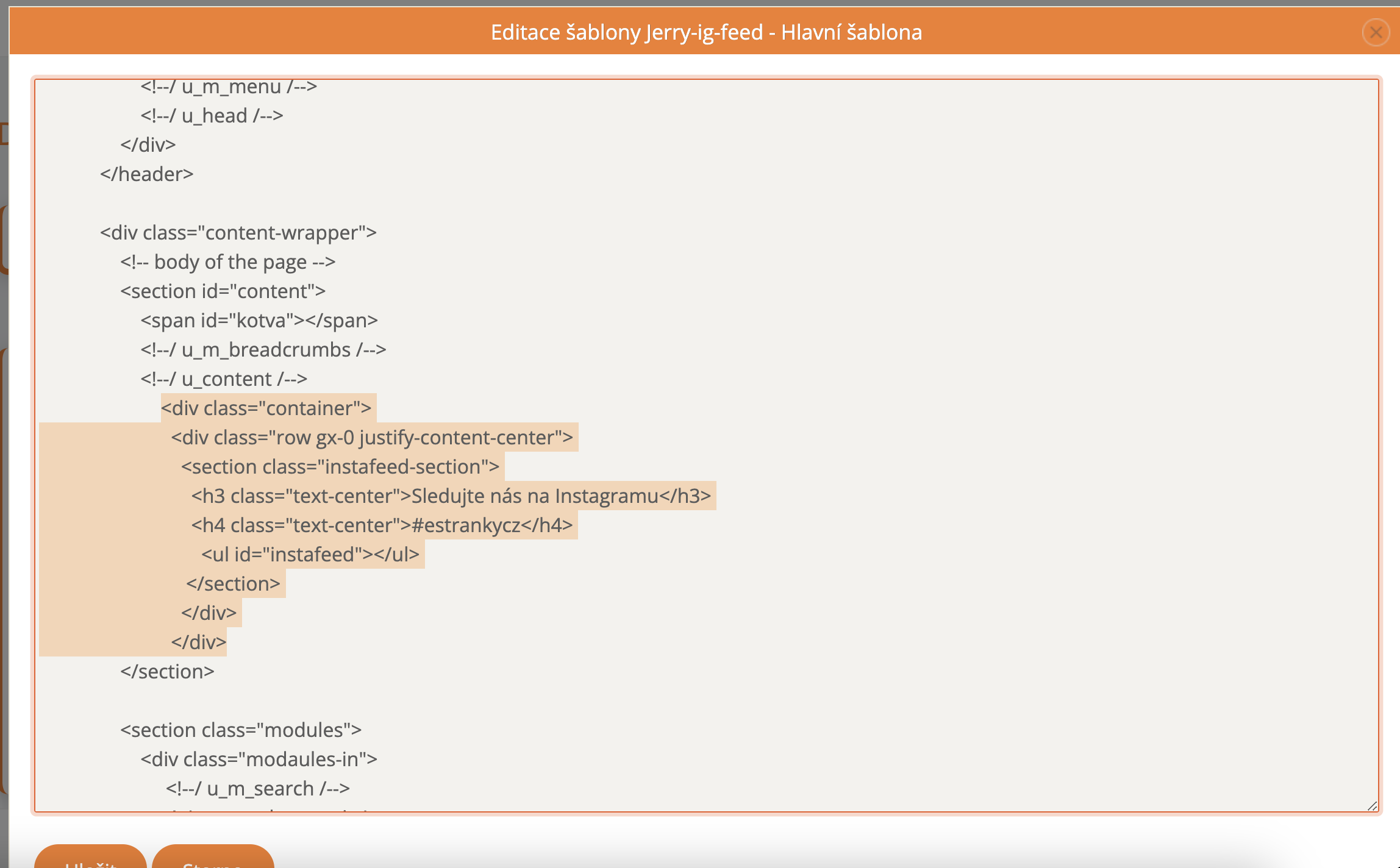Screen dimensions: 1400x868
Task: Close the Editace šablony dialog
Action: click(1375, 32)
